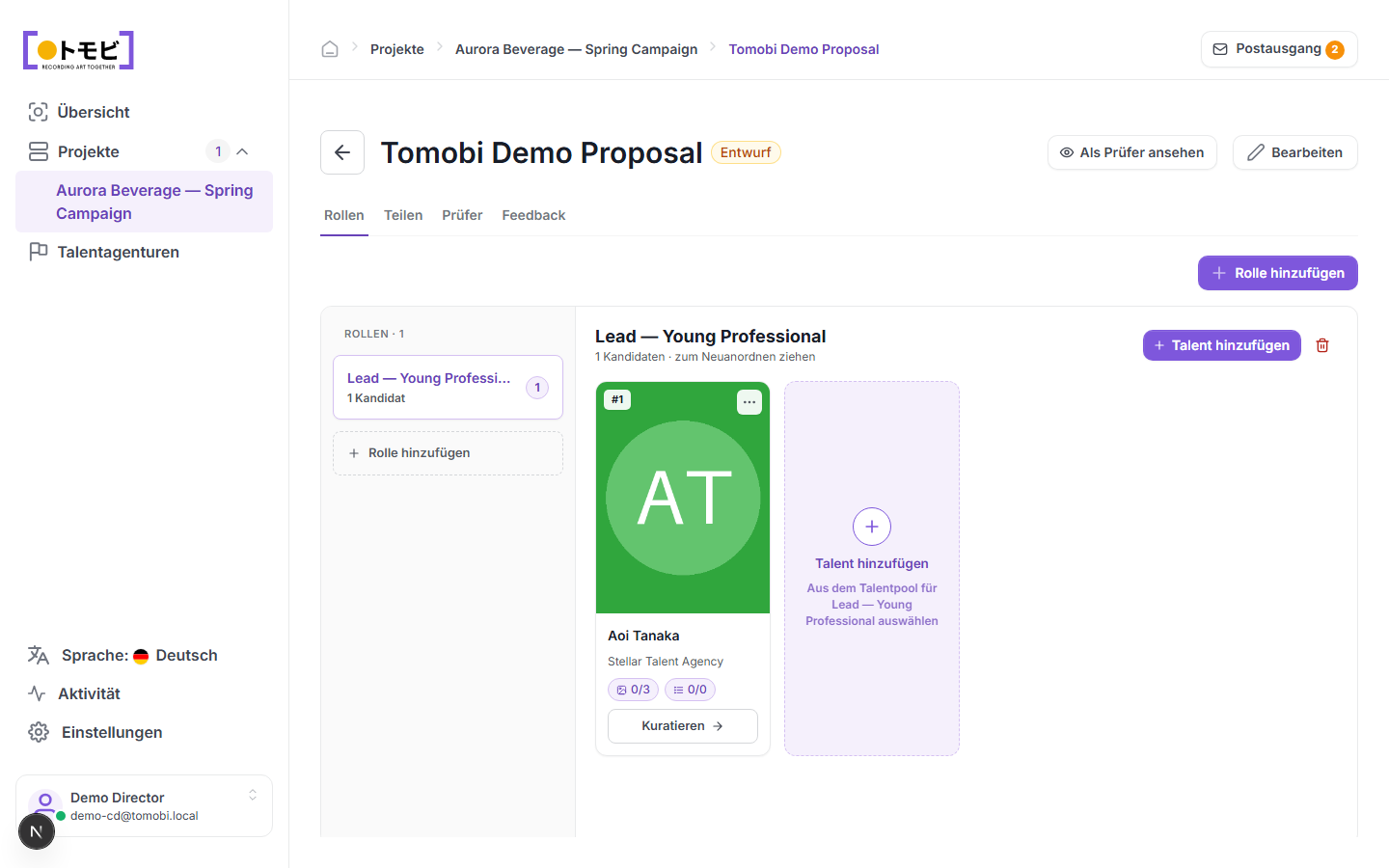Click the Bearbeiten edit button

tap(1295, 152)
